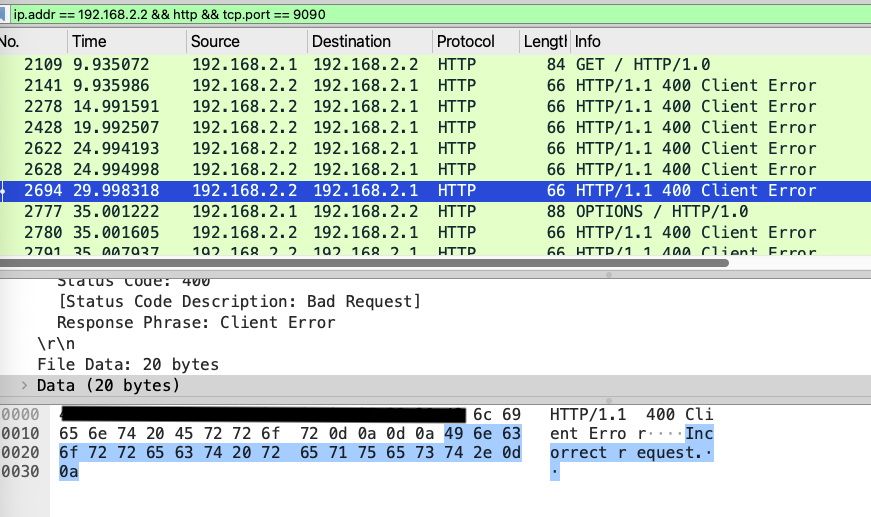871x517 pixels.
Task: Sort by the Info column header
Action: point(720,42)
